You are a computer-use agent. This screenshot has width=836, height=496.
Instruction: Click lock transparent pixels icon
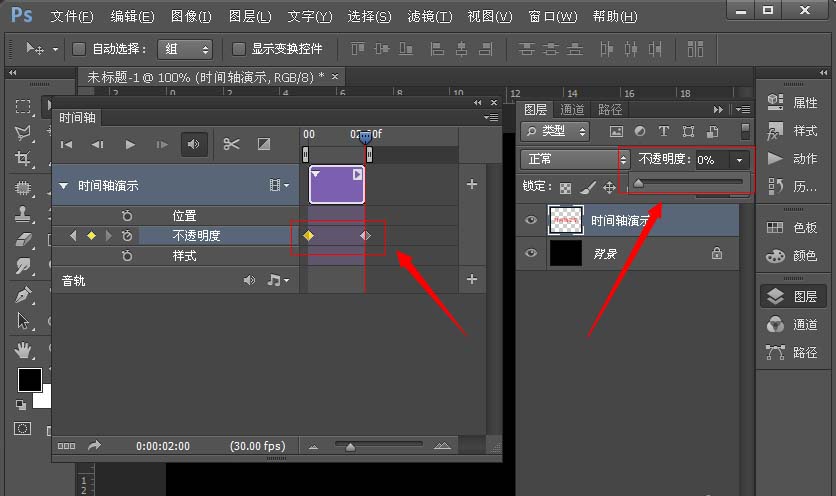click(x=566, y=188)
